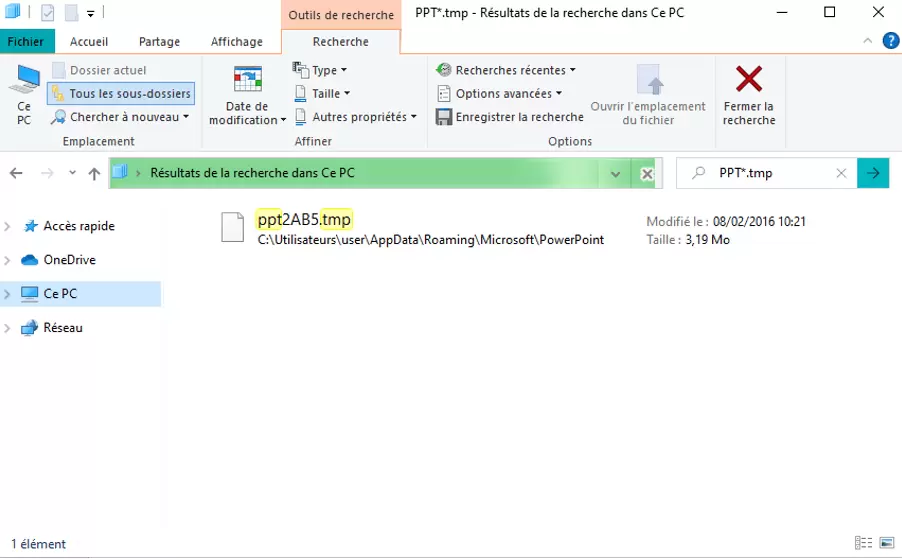
Task: Click the back arrow navigation button
Action: click(x=16, y=173)
